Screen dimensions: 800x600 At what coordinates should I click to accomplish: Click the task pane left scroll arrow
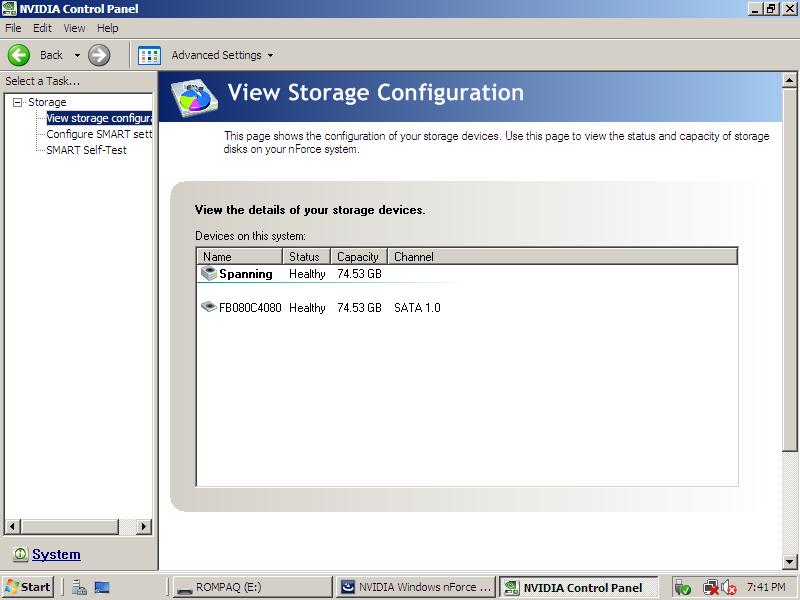[x=12, y=526]
